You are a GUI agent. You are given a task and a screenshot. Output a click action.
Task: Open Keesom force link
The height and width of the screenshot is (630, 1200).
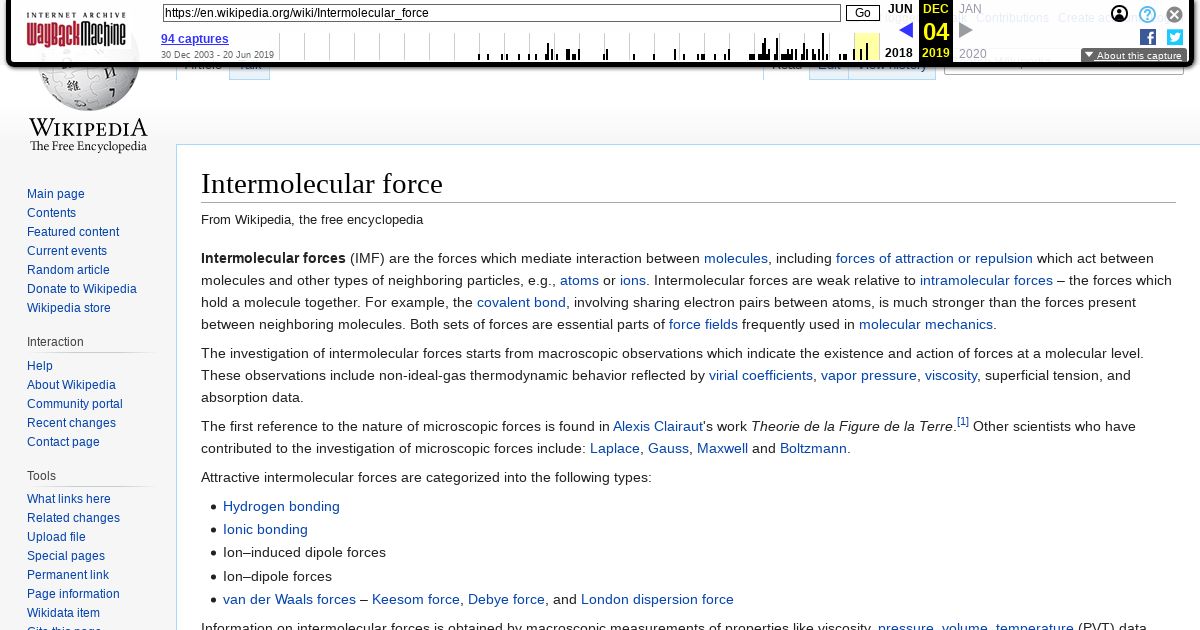pos(416,599)
